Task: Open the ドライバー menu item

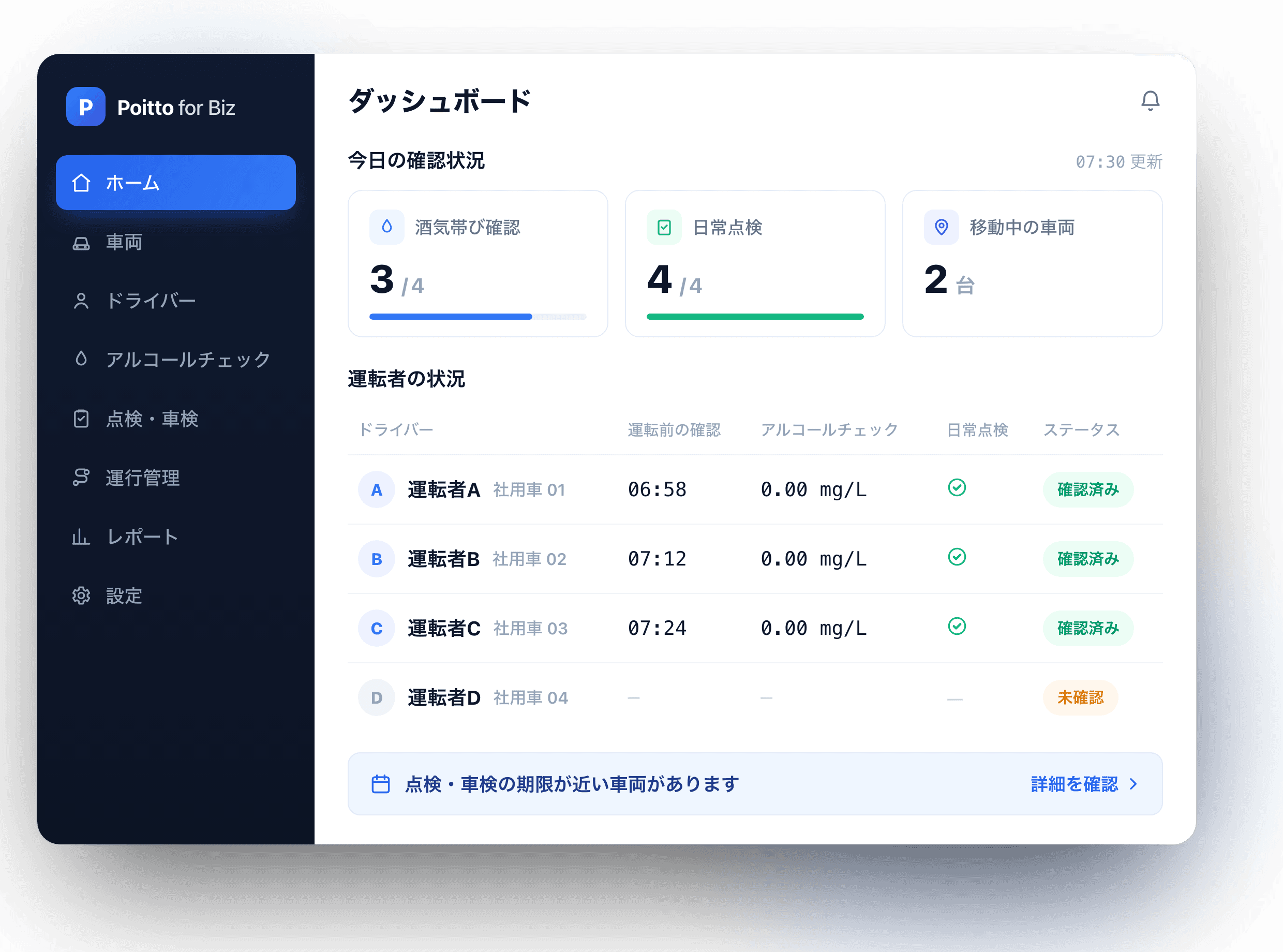Action: pos(176,301)
